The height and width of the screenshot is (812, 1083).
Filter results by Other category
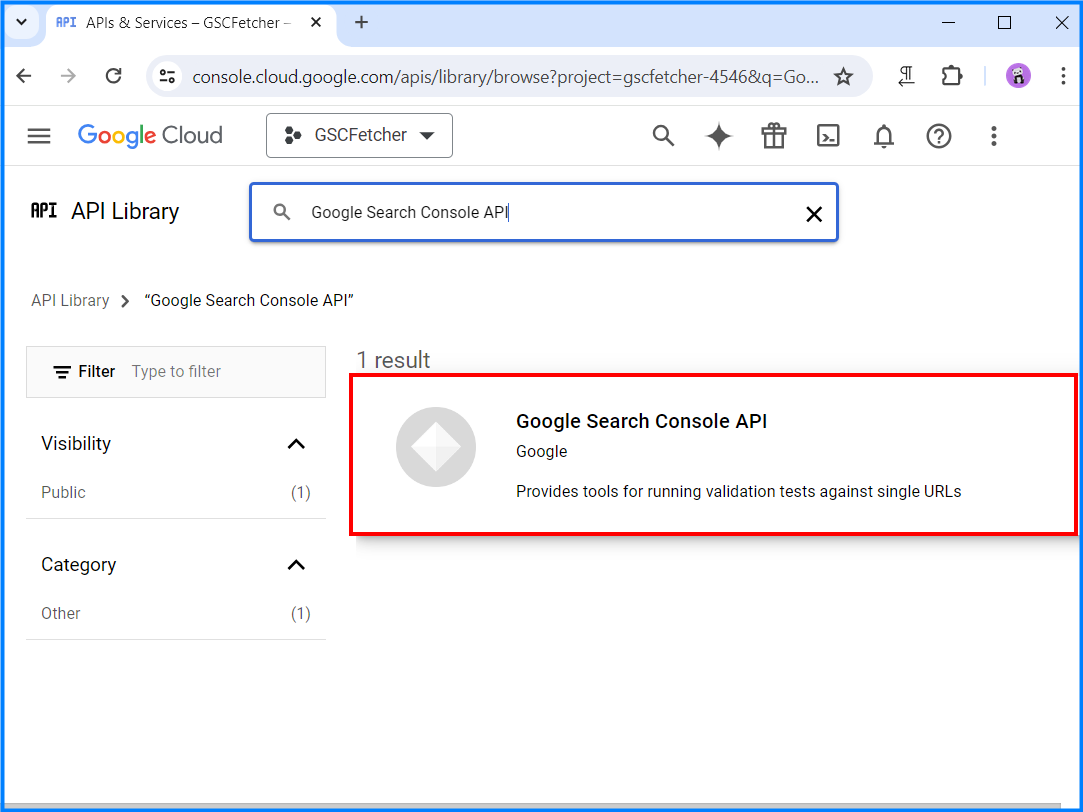coord(61,613)
